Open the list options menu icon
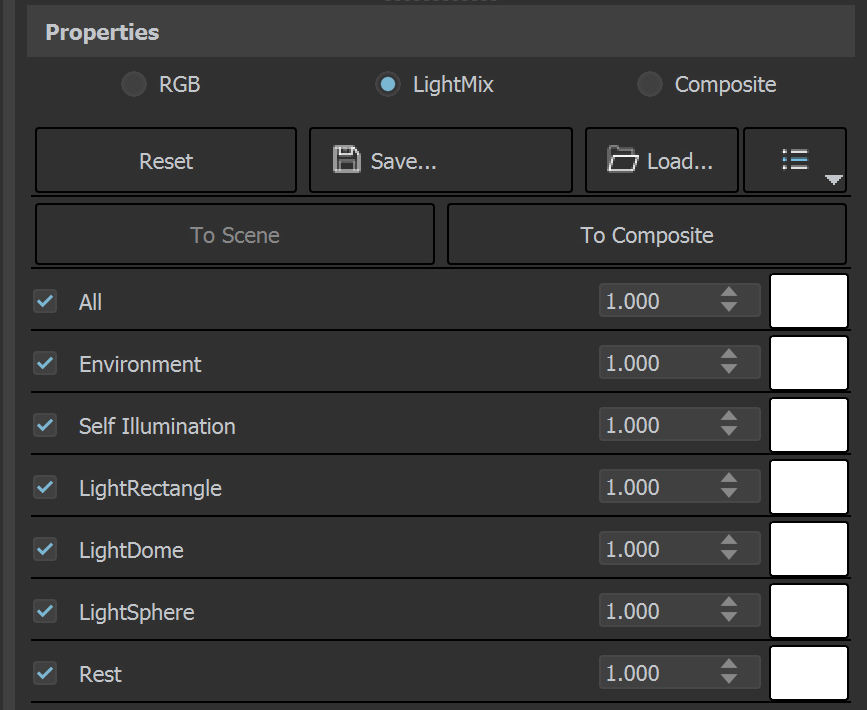Screen dimensions: 867x710 tap(795, 160)
